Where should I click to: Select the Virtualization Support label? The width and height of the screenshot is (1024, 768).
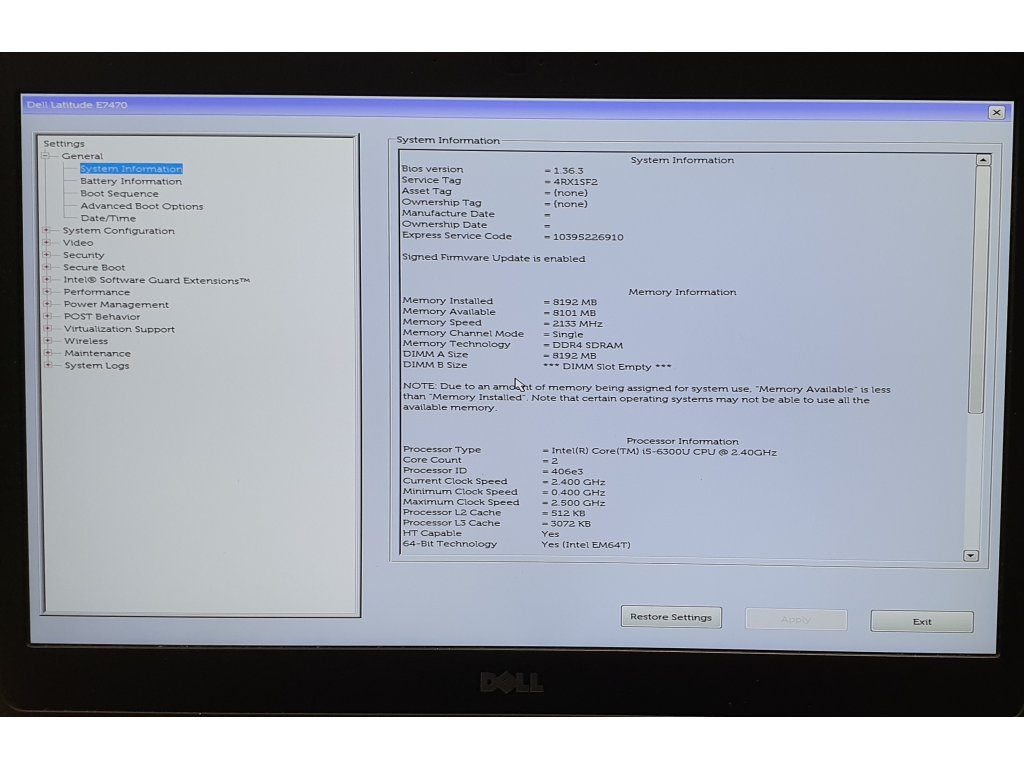[x=120, y=329]
